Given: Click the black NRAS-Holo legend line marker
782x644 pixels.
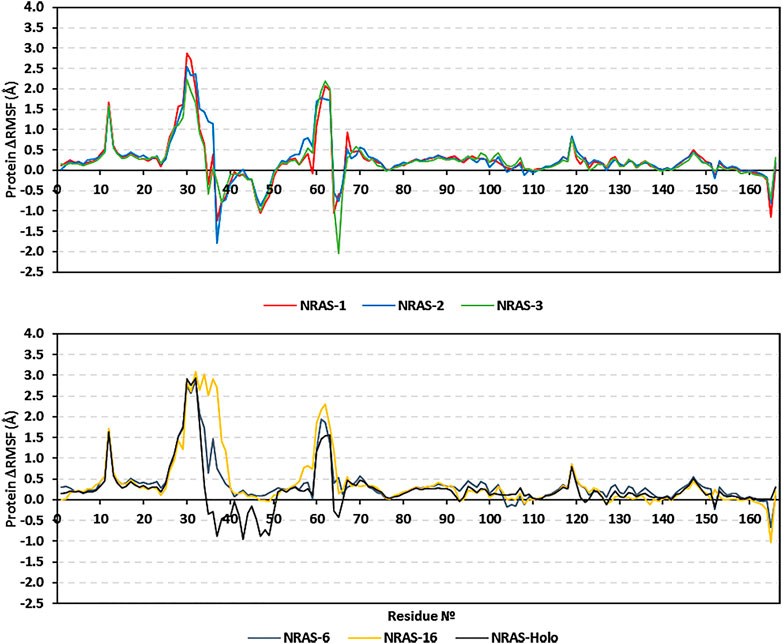Looking at the screenshot, I should point(471,638).
